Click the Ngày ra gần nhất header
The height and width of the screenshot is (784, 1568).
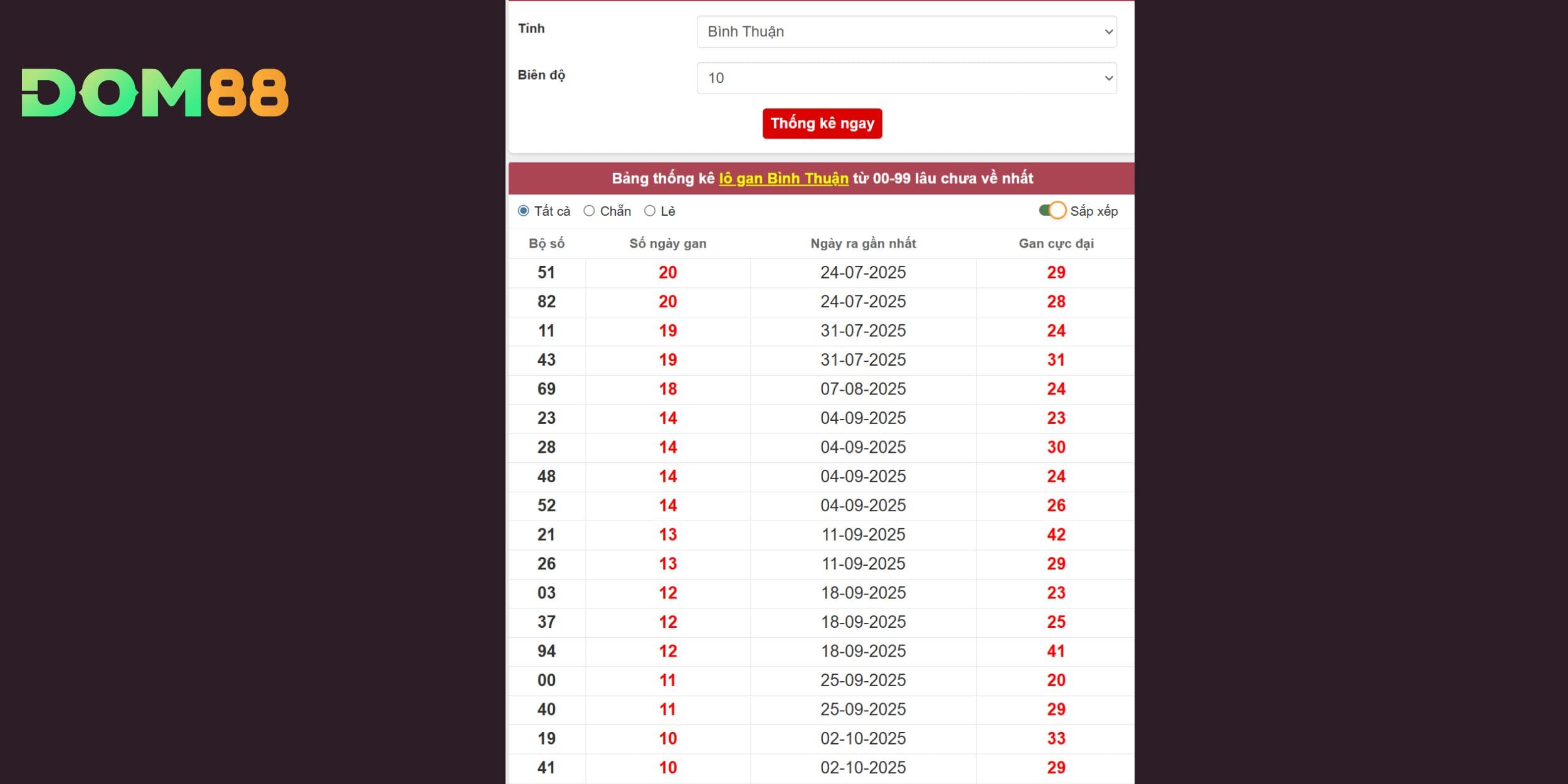coord(863,244)
